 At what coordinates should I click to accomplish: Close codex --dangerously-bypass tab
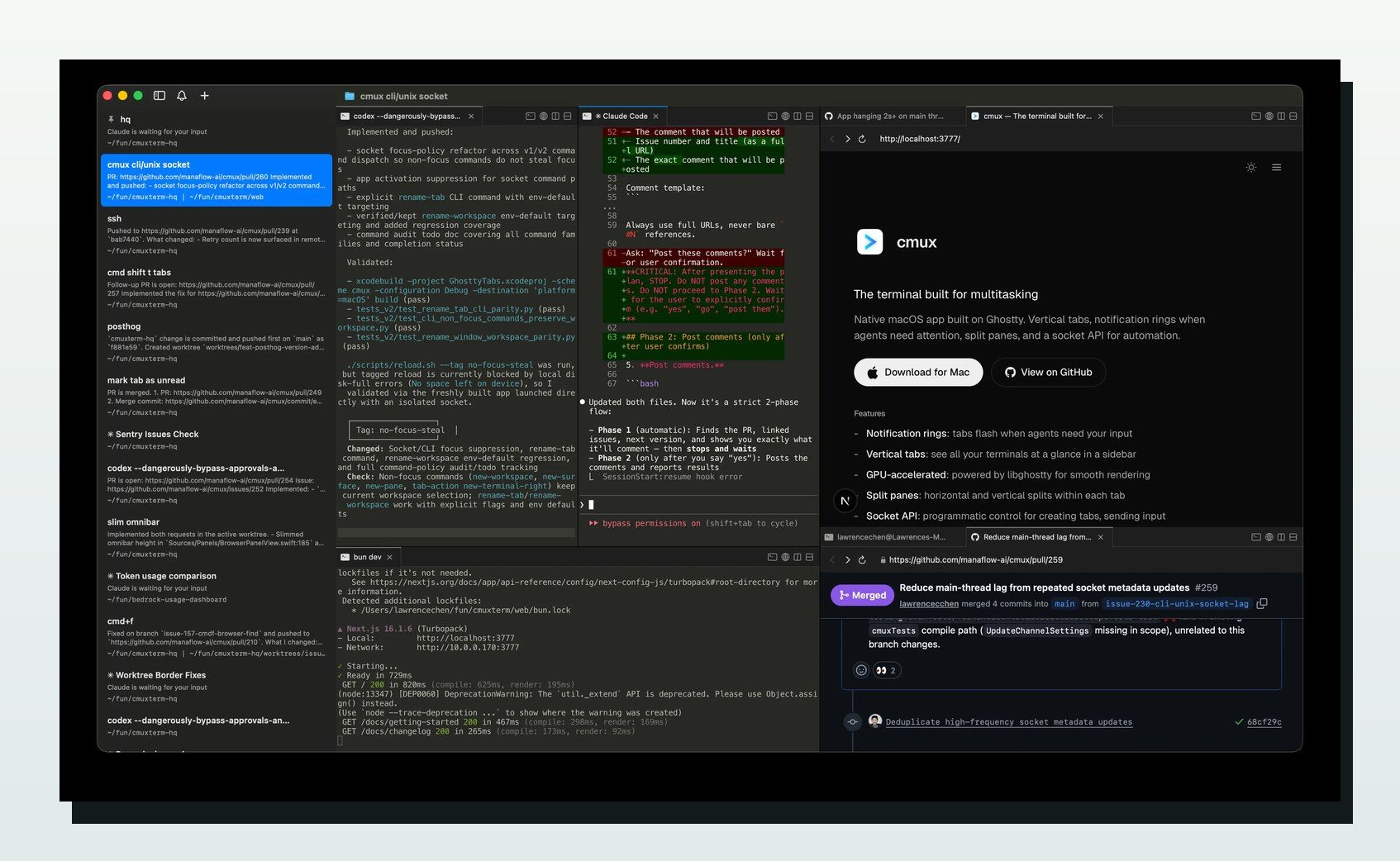coord(471,117)
